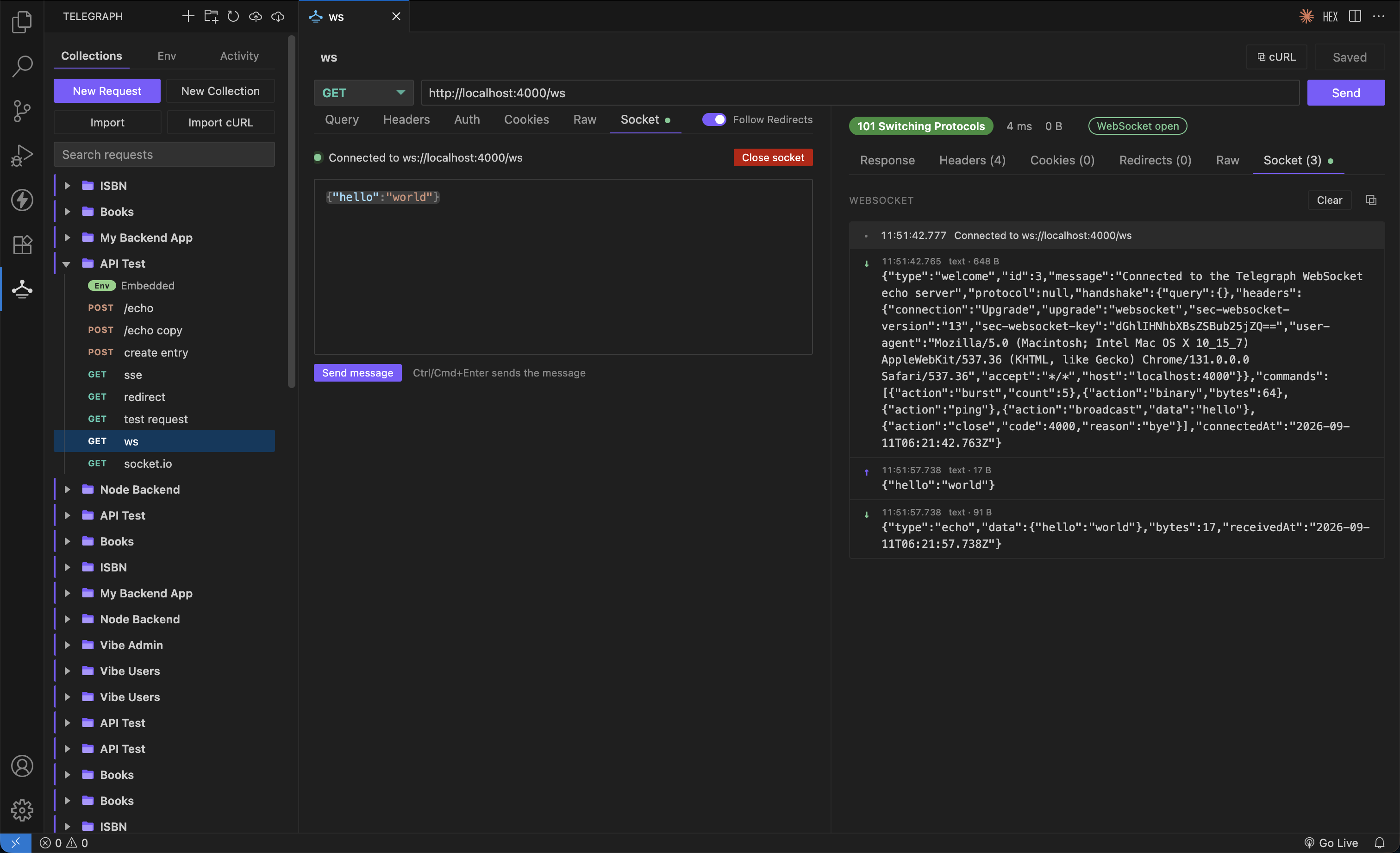Select the POST create entry request
Screen dimensions: 1400x853
tap(164, 352)
